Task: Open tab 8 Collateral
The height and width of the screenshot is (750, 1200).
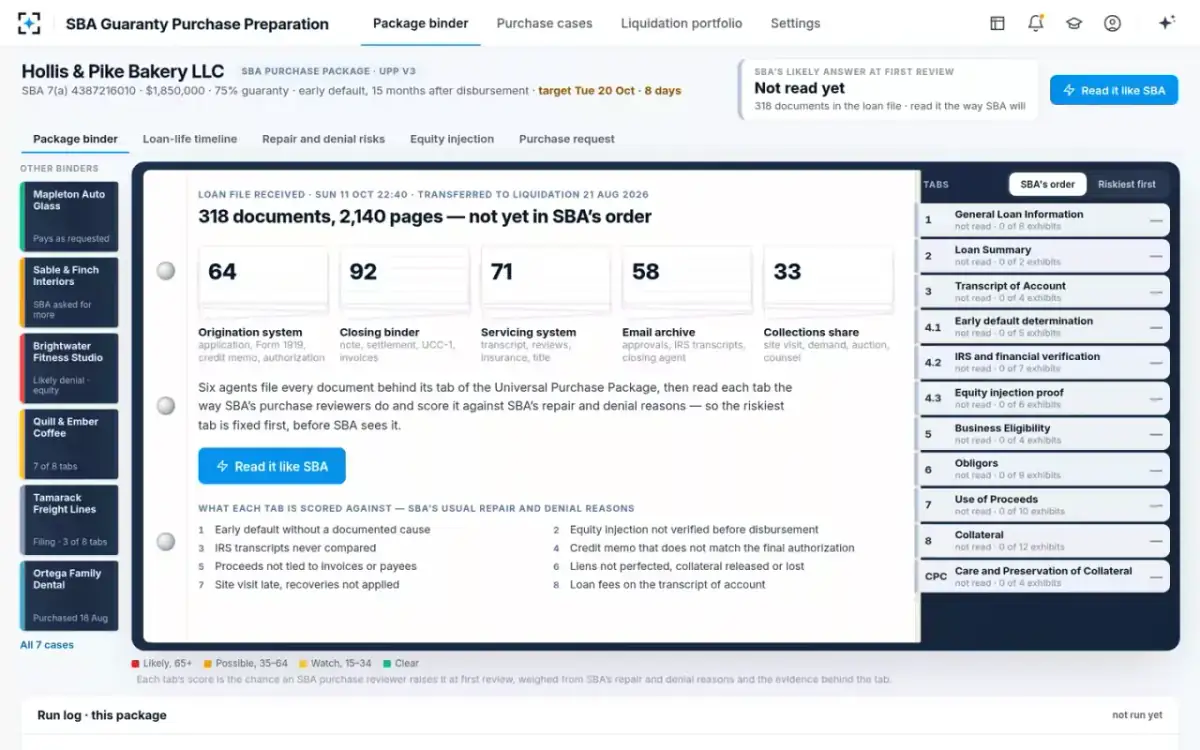Action: 1044,540
